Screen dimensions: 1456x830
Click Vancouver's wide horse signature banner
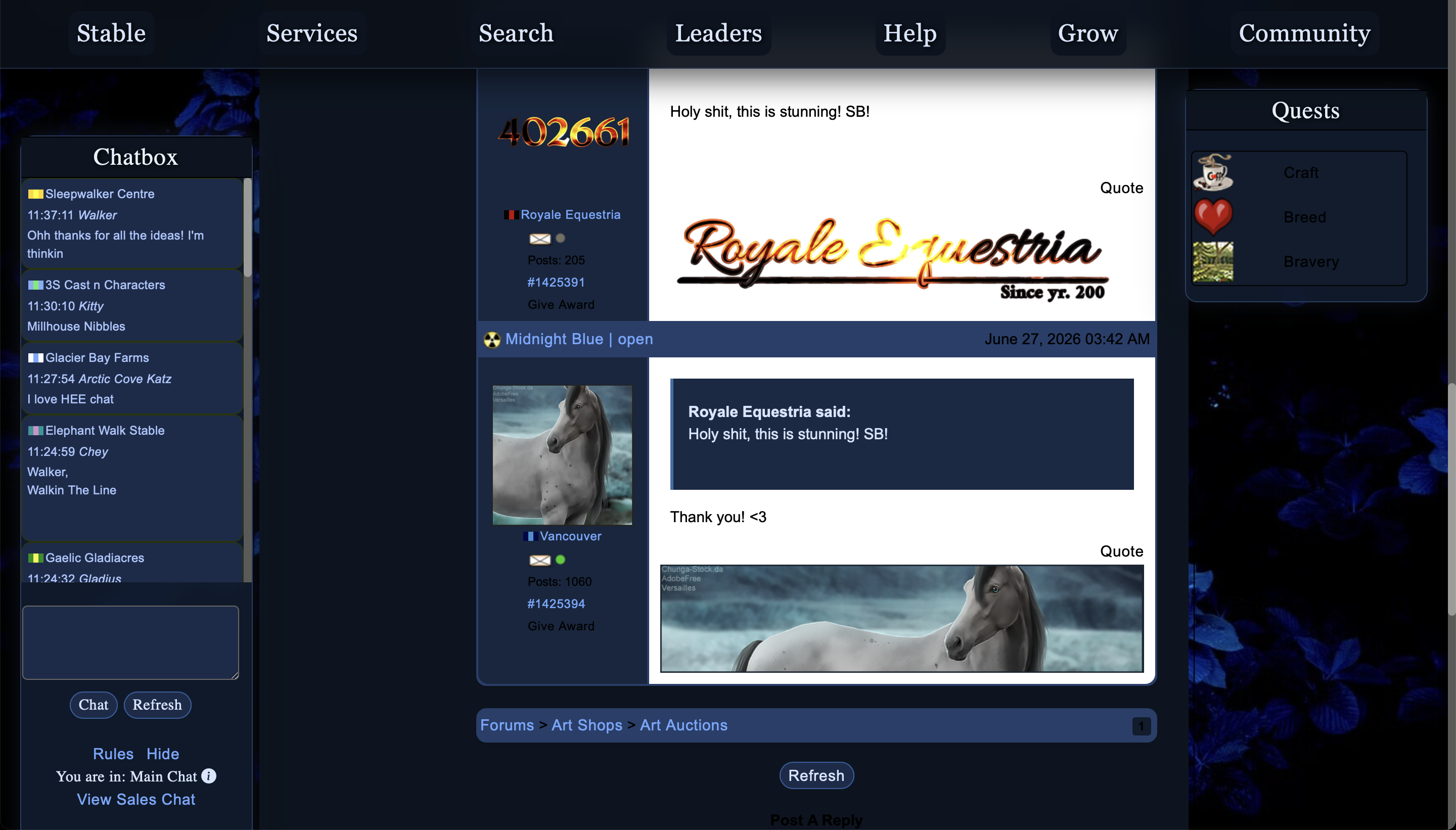tap(902, 619)
